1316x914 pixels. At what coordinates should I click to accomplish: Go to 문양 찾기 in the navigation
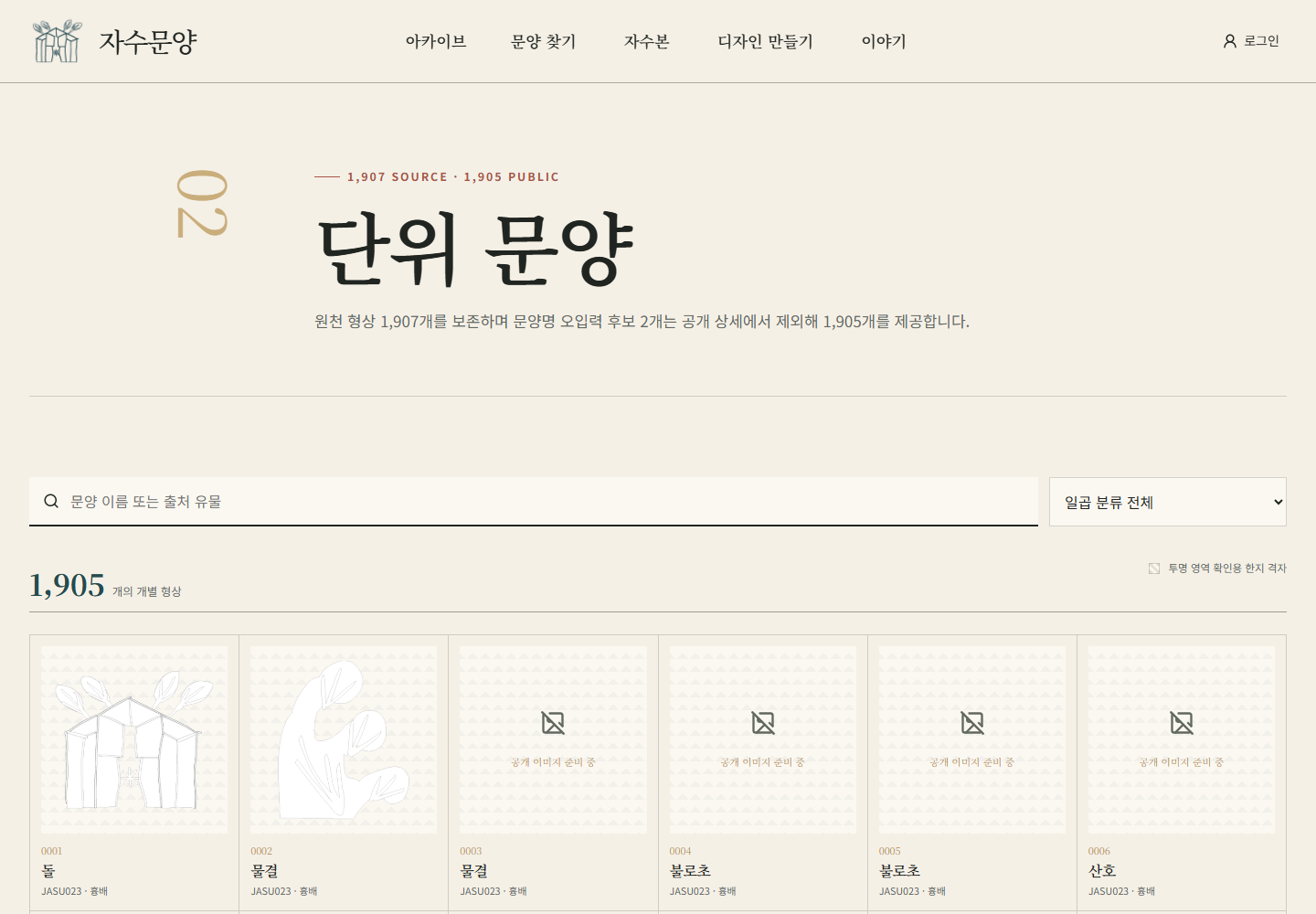544,41
